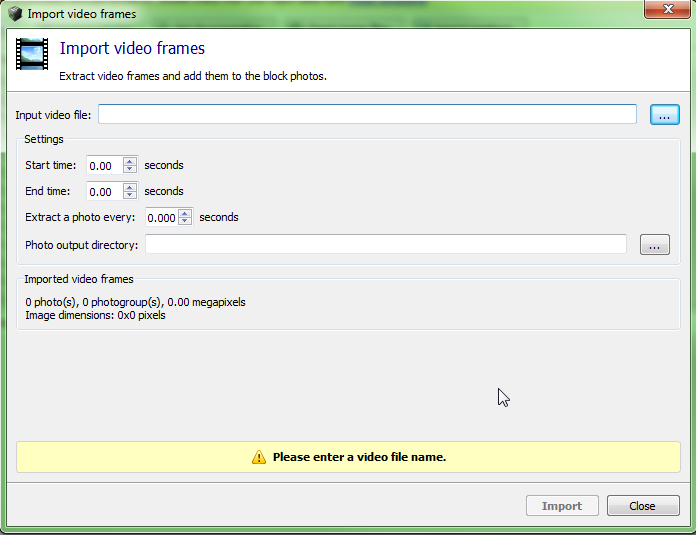Click the 'Extract a photo every:' label
The image size is (696, 535).
pos(80,217)
